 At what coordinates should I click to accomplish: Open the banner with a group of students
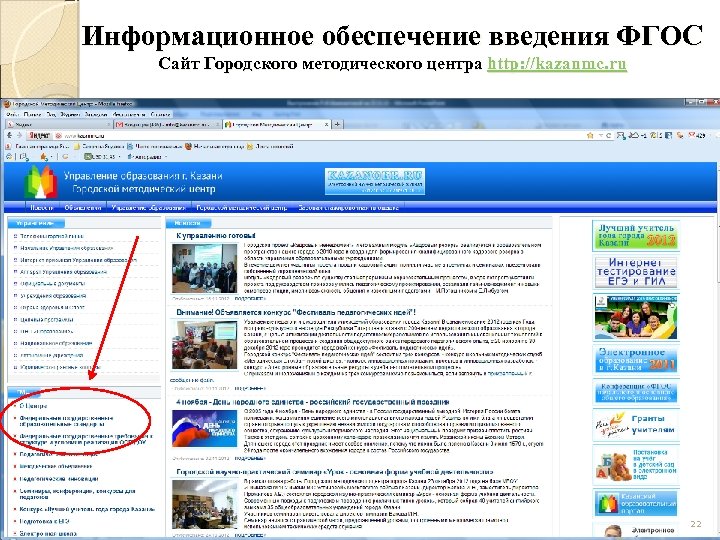pos(636,317)
